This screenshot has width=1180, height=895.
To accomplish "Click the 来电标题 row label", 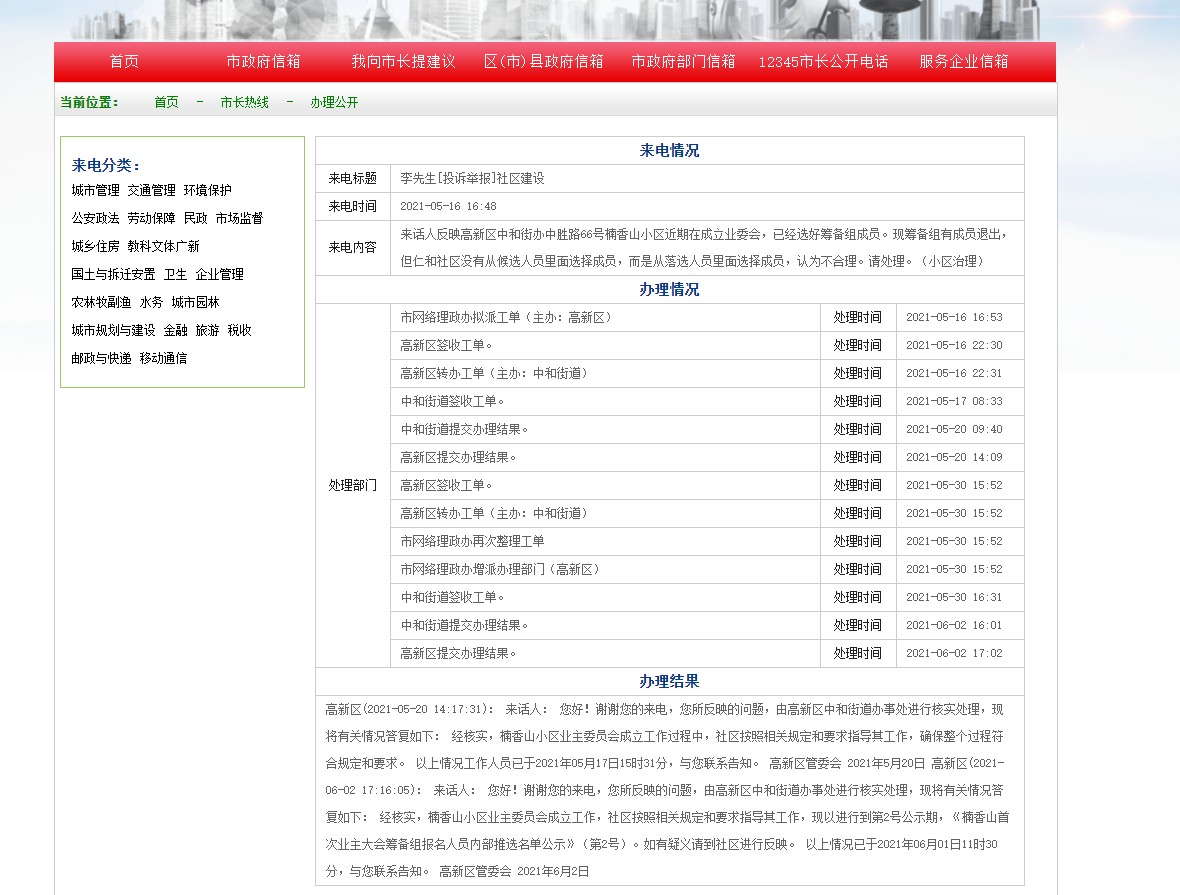I will pos(352,178).
